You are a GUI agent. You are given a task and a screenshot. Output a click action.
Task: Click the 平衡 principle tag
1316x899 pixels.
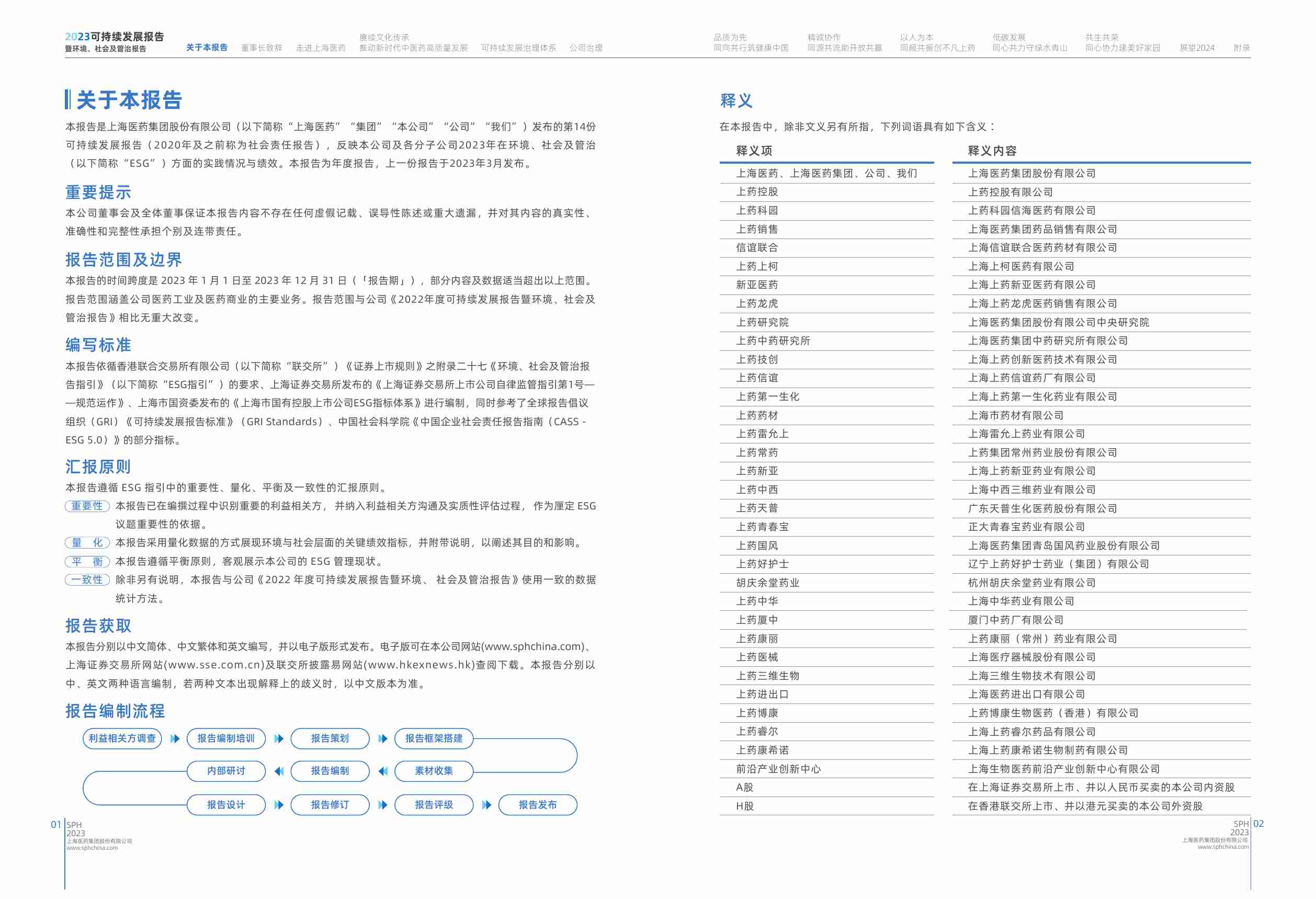(87, 562)
